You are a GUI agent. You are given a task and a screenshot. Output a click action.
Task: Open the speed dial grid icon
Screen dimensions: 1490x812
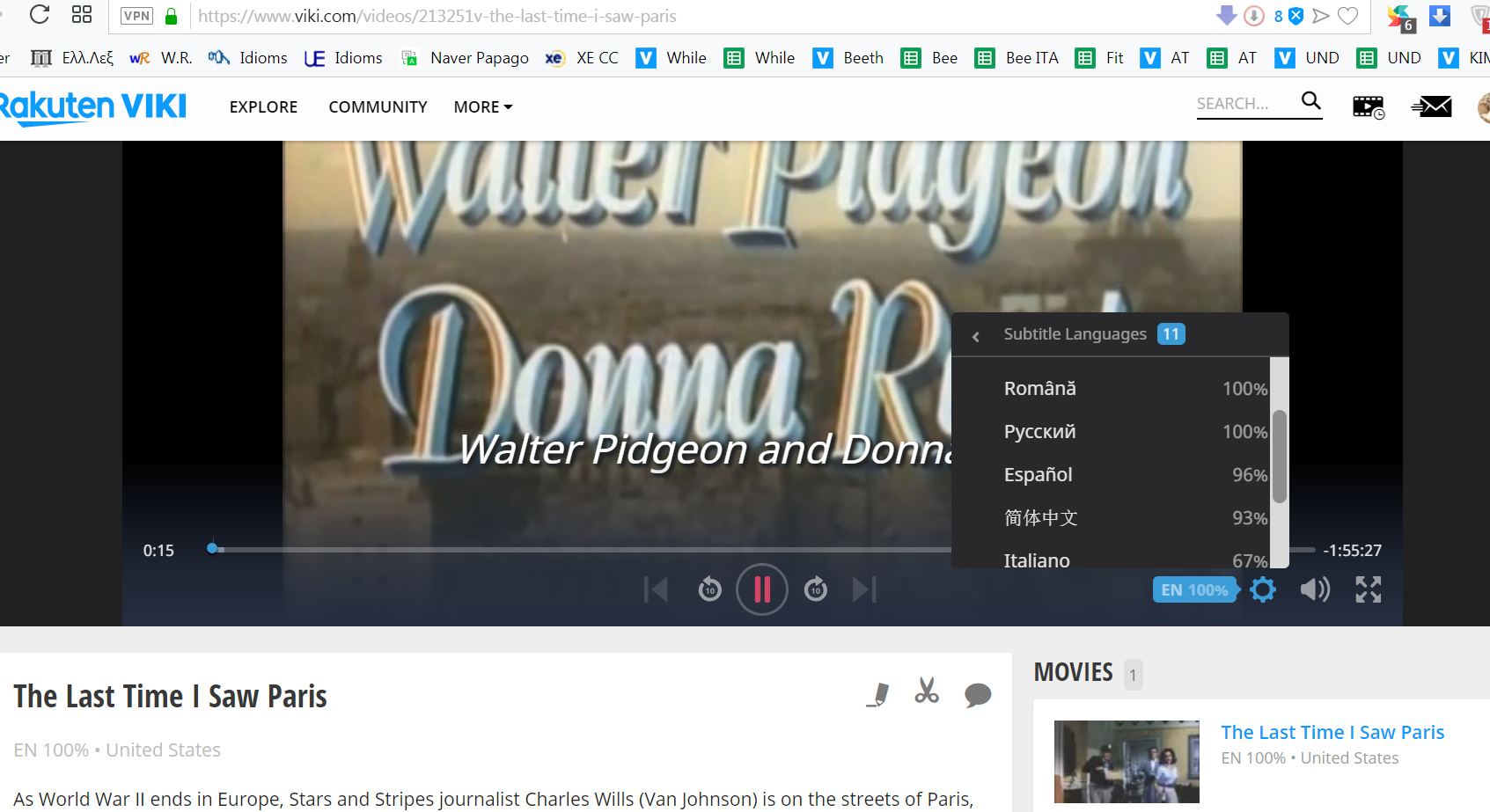tap(82, 15)
